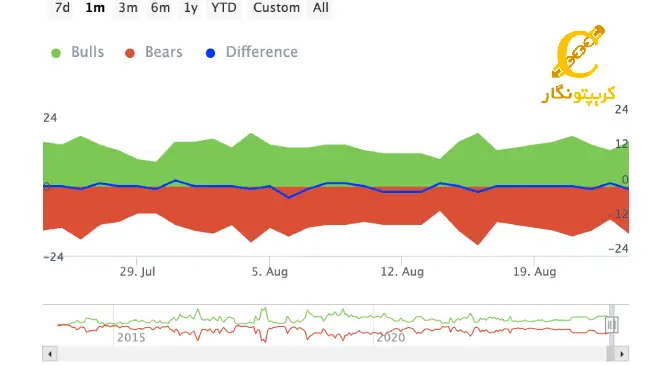Click the red Bears legend dot
650x365 pixels.
(130, 53)
